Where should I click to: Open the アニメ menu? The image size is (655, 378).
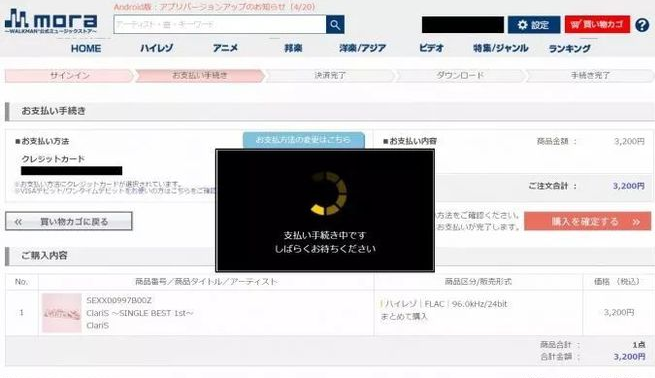coord(225,48)
